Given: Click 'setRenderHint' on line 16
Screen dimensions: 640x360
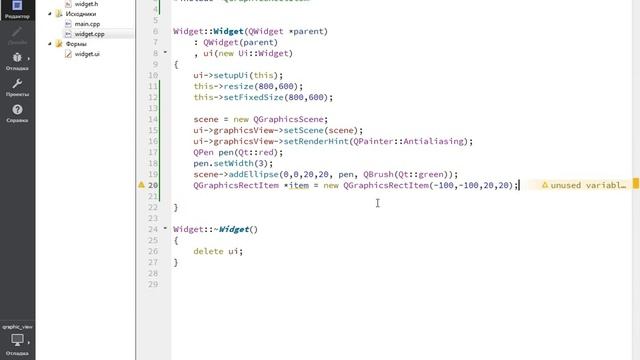Looking at the screenshot, I should (x=316, y=141).
